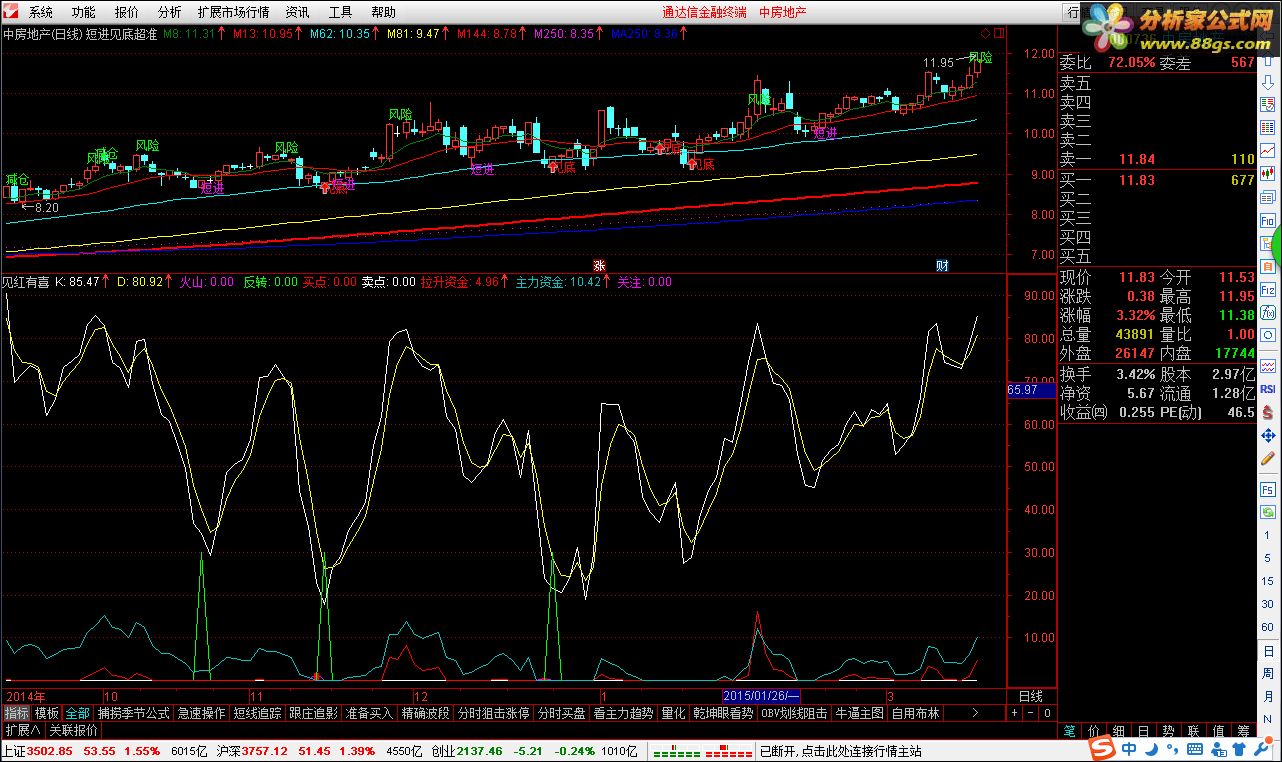
Task: Click the circle icon in right sidebar
Action: click(x=1267, y=335)
